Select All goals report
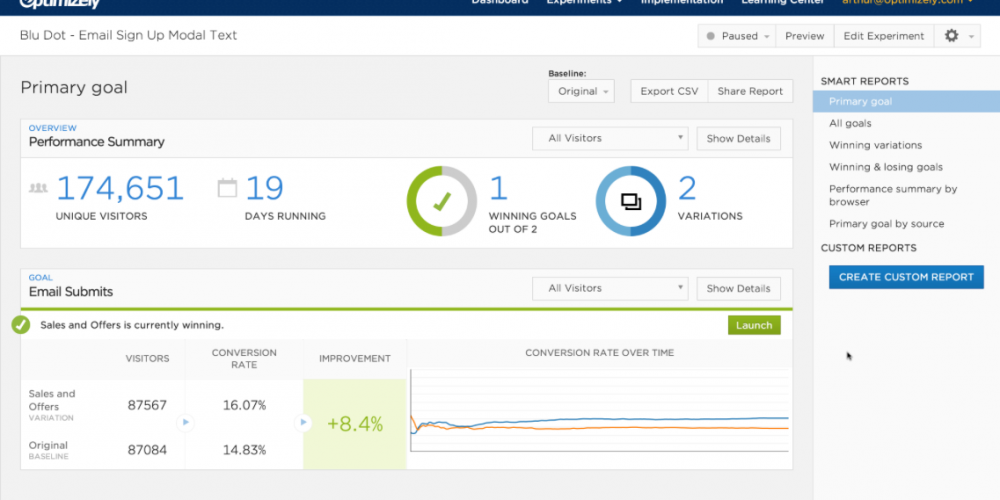Image resolution: width=1000 pixels, height=500 pixels. tap(850, 123)
